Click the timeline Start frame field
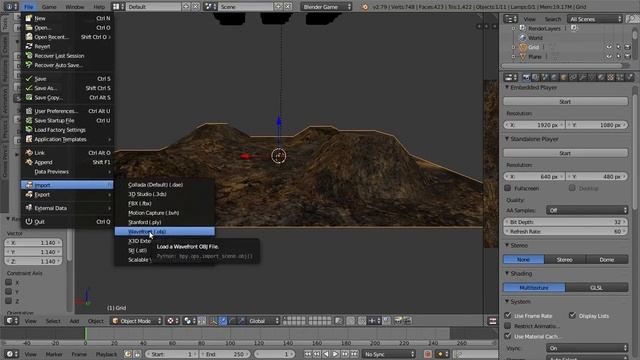The image size is (640, 360). pyautogui.click(x=171, y=354)
